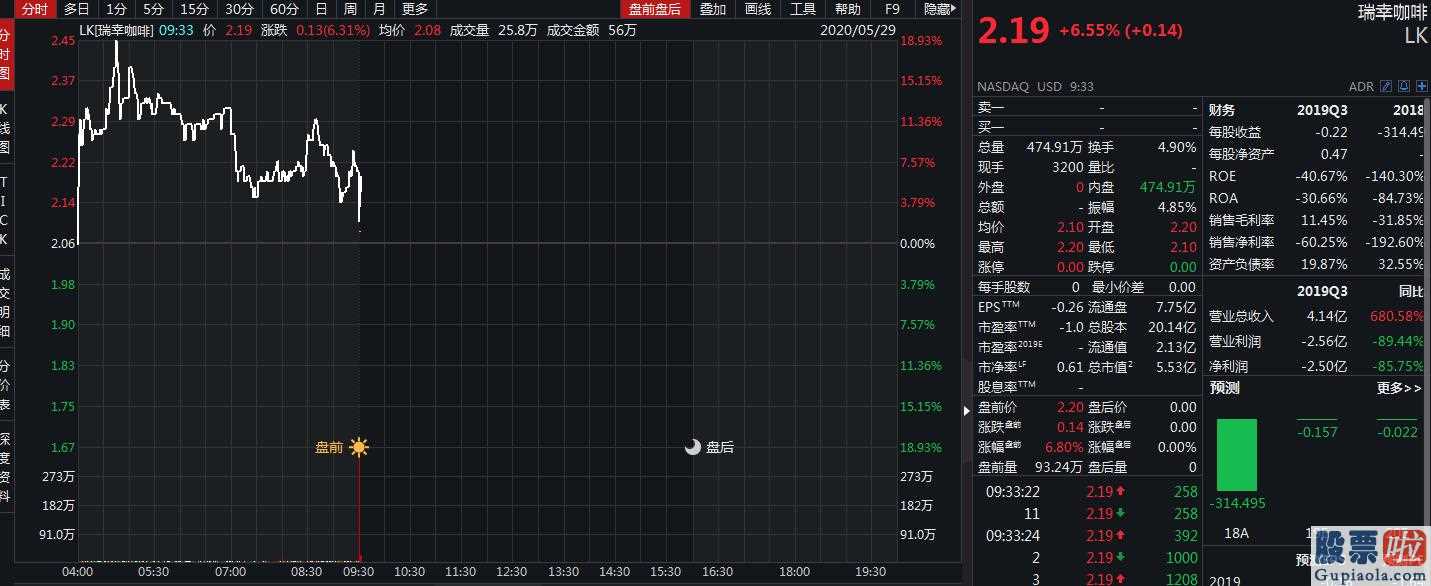The image size is (1431, 586).
Task: Click the 09:33:24 trade tick row
Action: 1090,535
